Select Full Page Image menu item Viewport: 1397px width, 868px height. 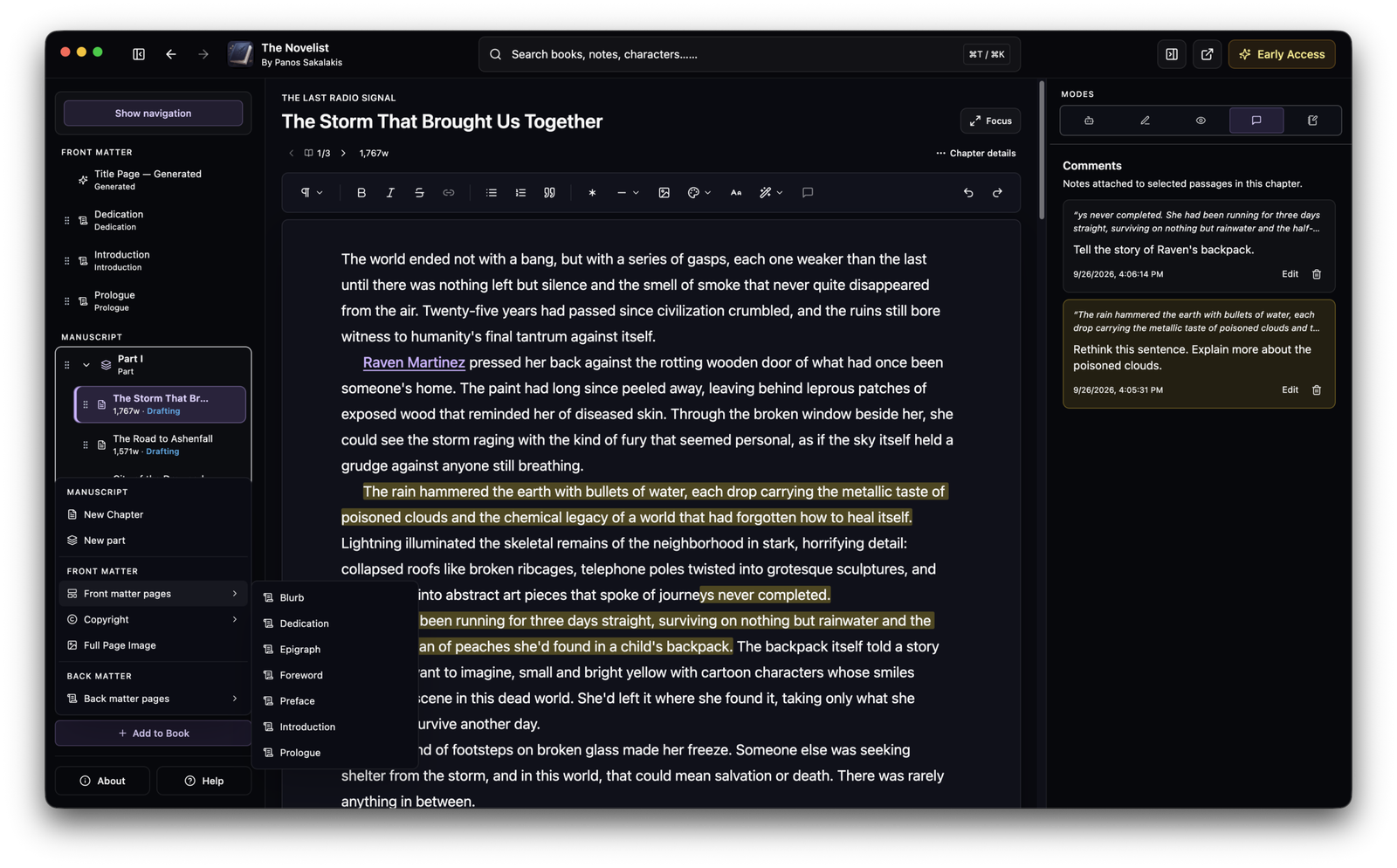tap(153, 645)
